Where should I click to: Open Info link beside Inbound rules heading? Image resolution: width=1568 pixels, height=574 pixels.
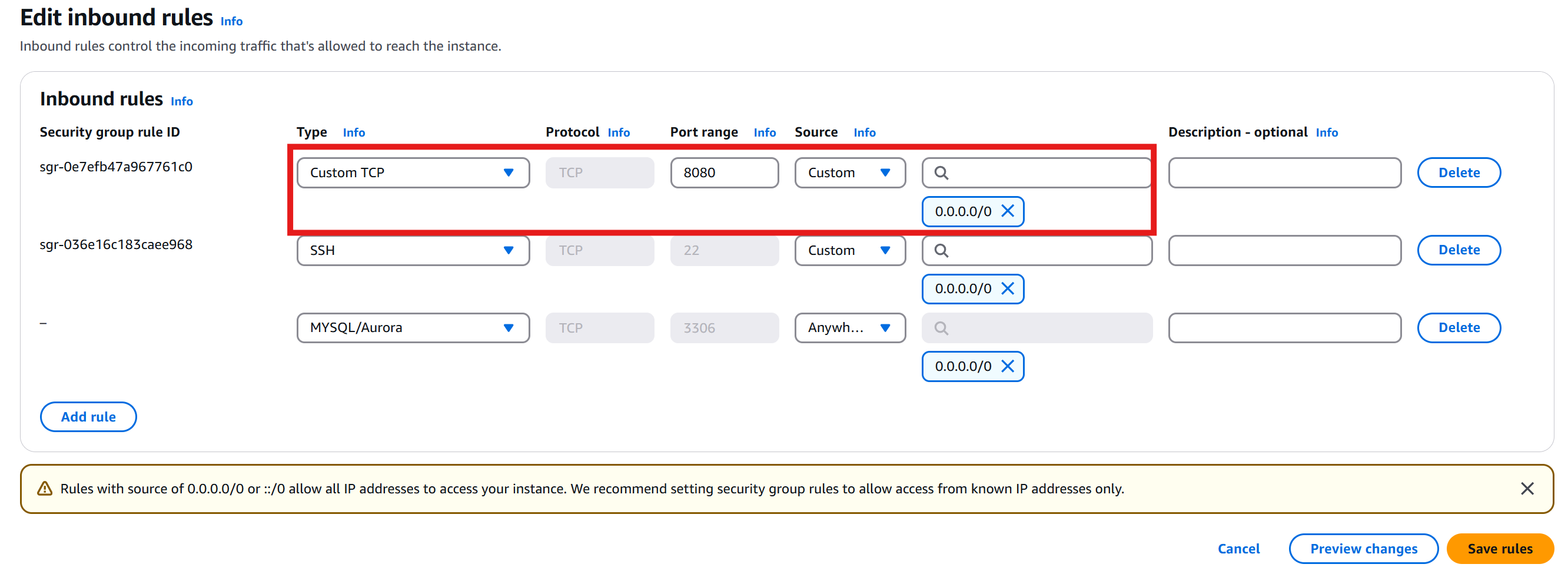coord(181,102)
